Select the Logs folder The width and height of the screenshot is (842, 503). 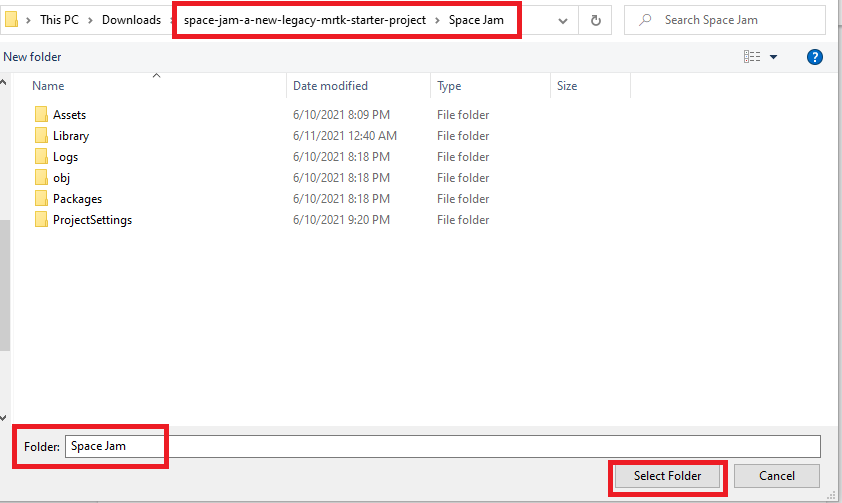pyautogui.click(x=66, y=157)
